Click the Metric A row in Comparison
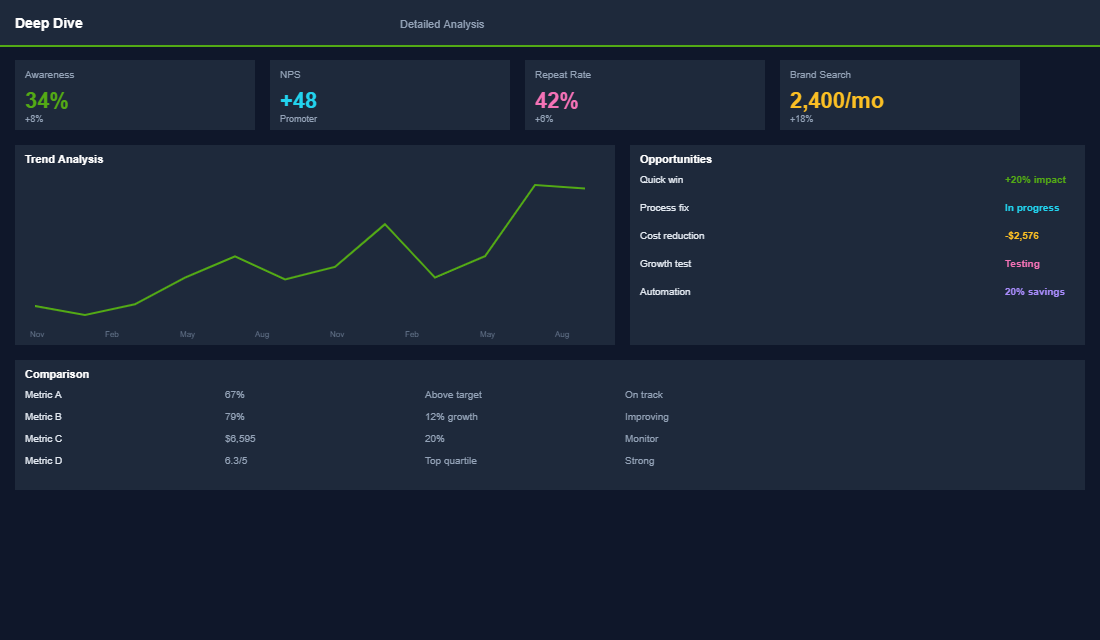This screenshot has height=640, width=1100. 43,394
